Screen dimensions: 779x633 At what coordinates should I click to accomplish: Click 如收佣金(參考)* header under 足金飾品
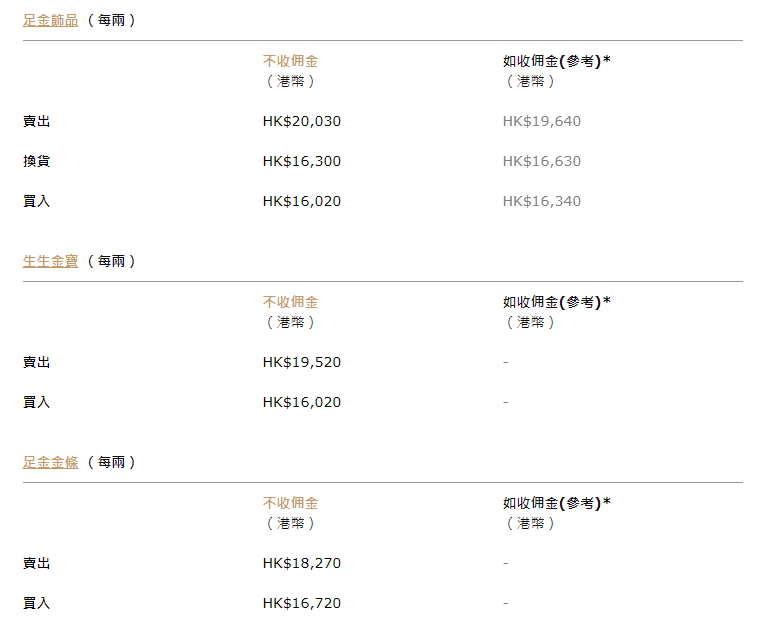pos(557,61)
